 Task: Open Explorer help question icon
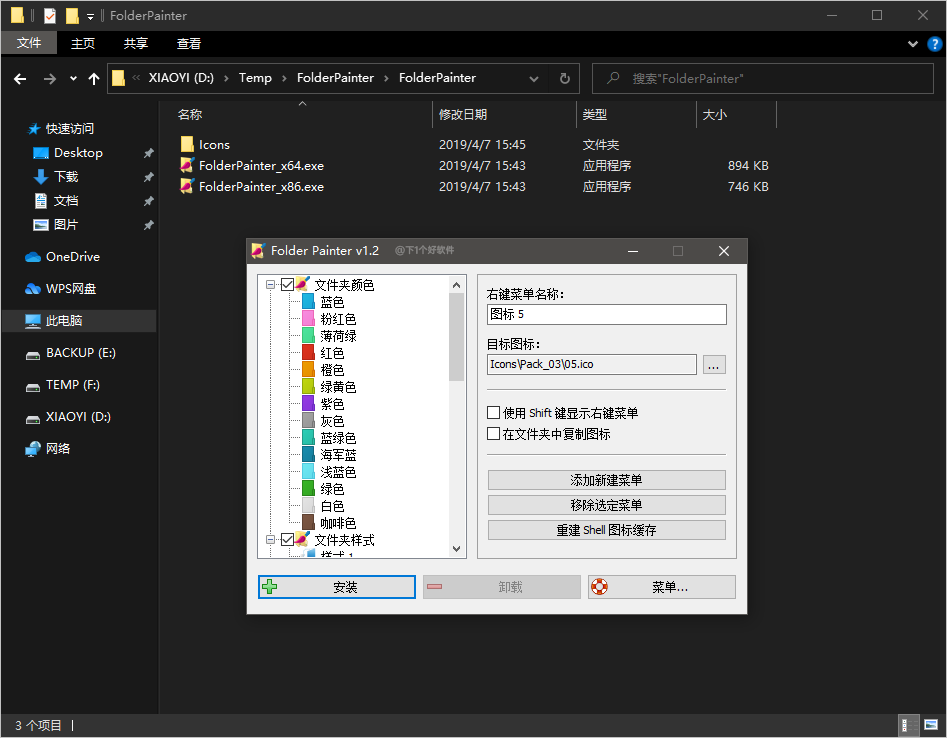pos(934,43)
